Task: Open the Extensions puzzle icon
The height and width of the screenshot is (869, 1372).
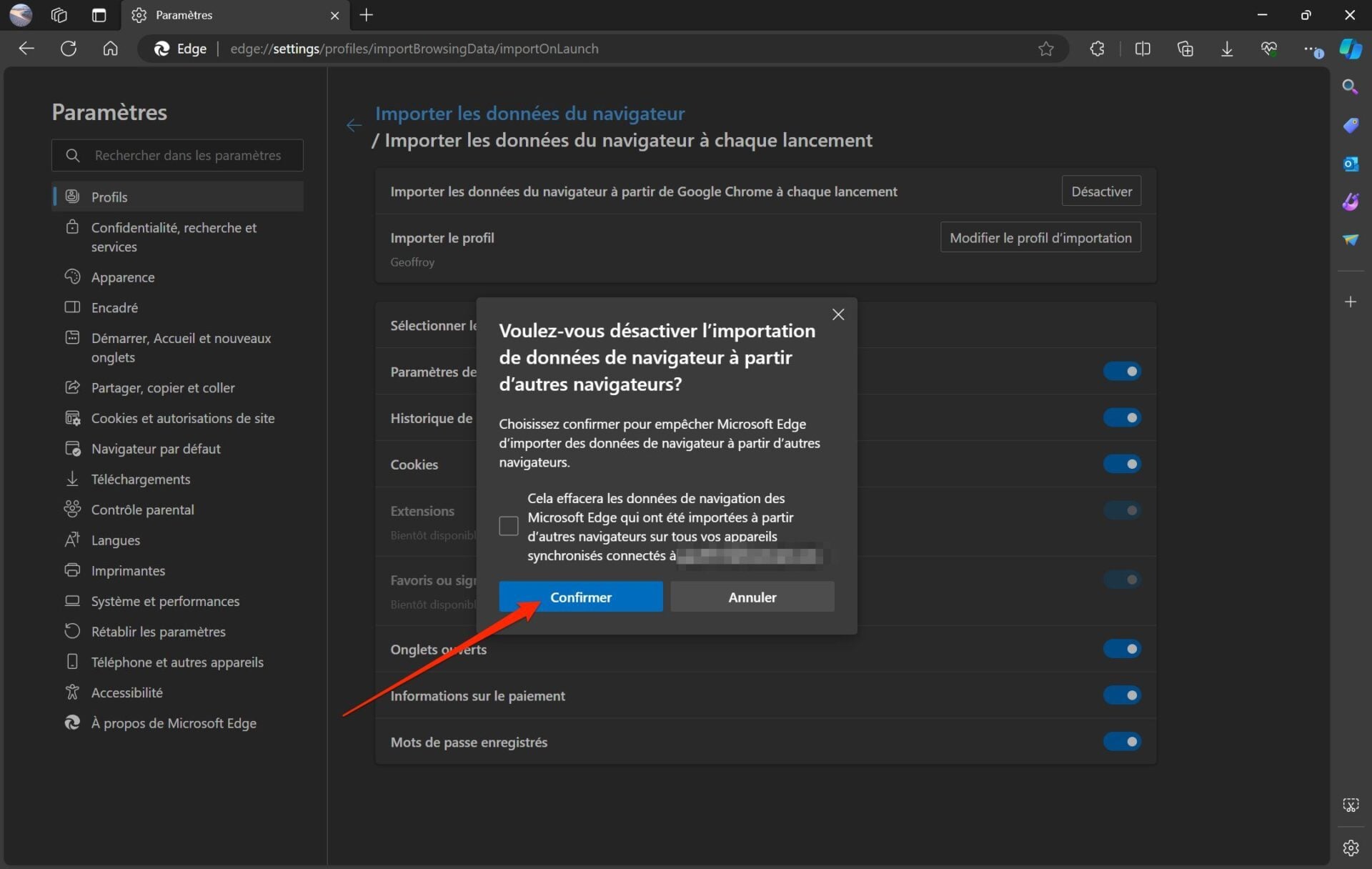Action: point(1097,49)
